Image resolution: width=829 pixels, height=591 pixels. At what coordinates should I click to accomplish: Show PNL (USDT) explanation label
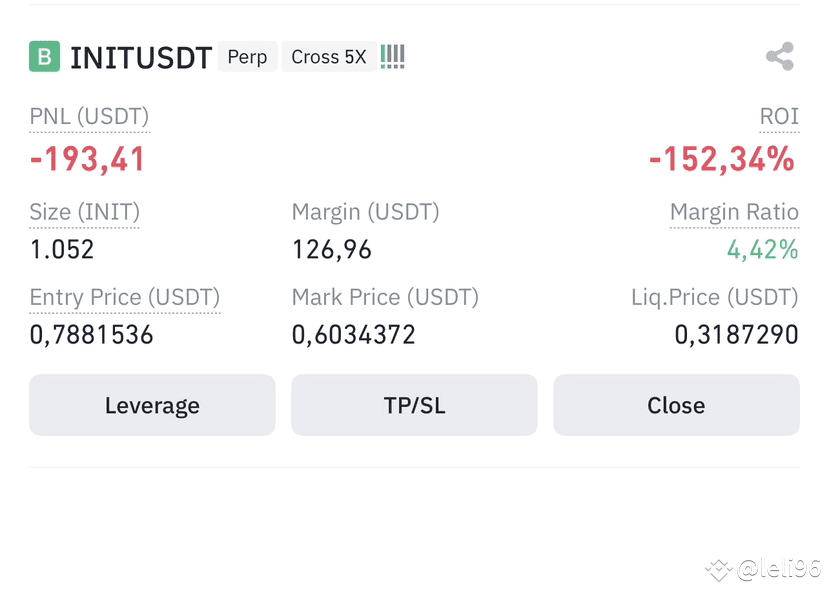coord(89,117)
